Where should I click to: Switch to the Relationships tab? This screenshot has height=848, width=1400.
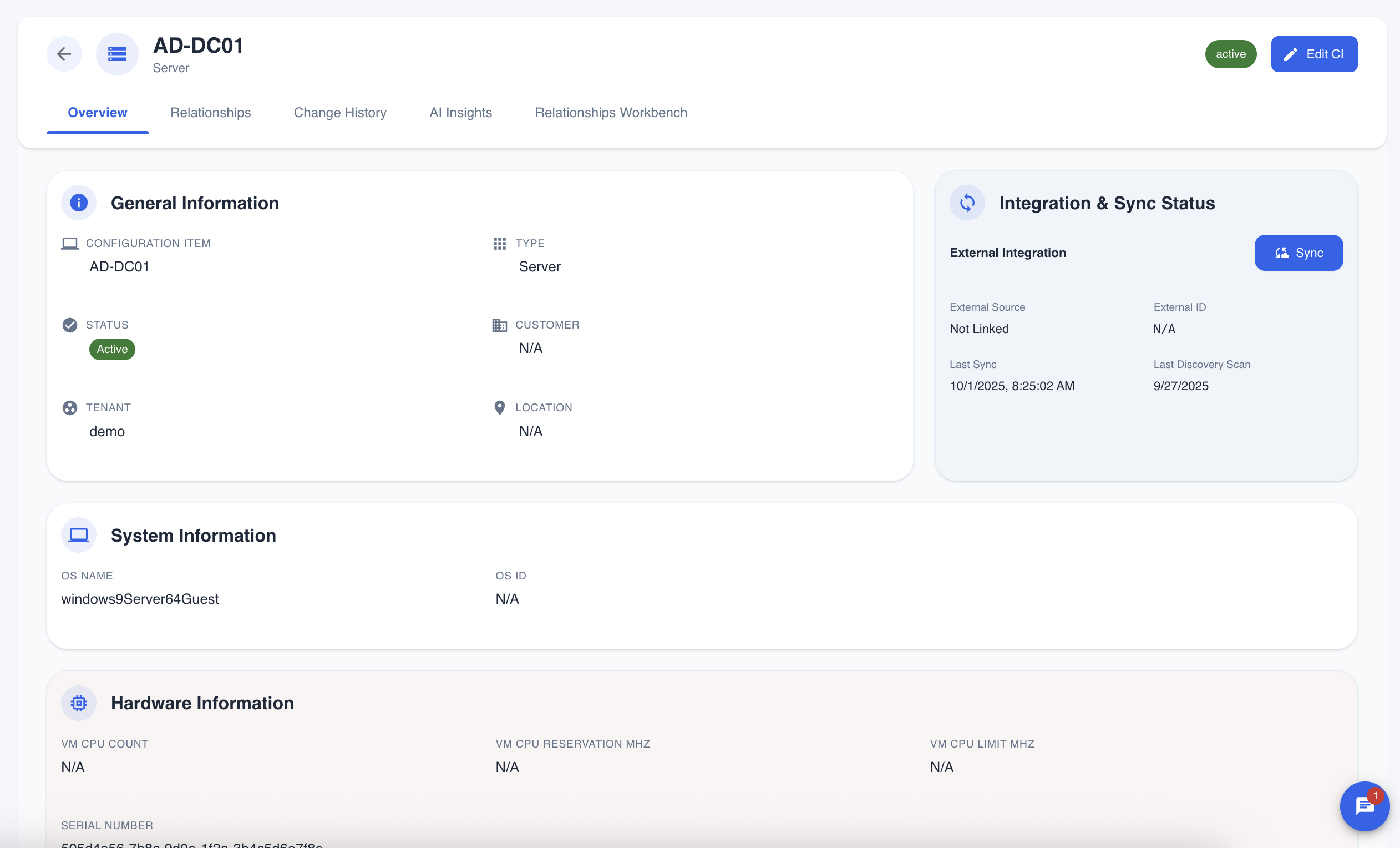(x=210, y=113)
